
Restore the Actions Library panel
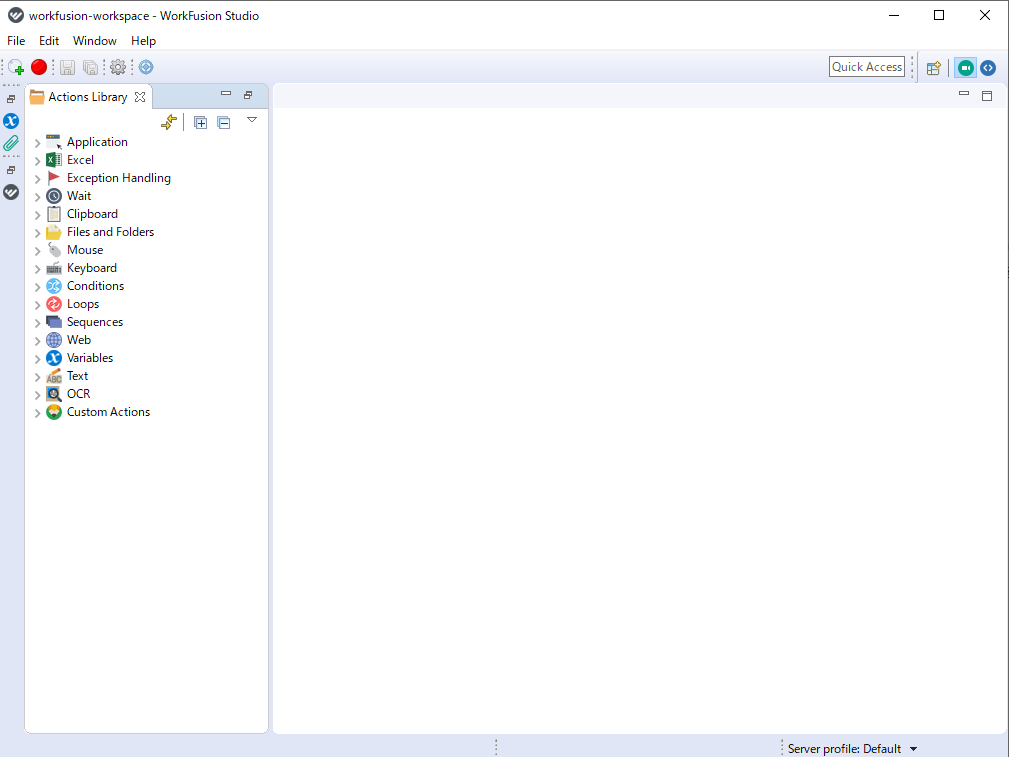(248, 95)
